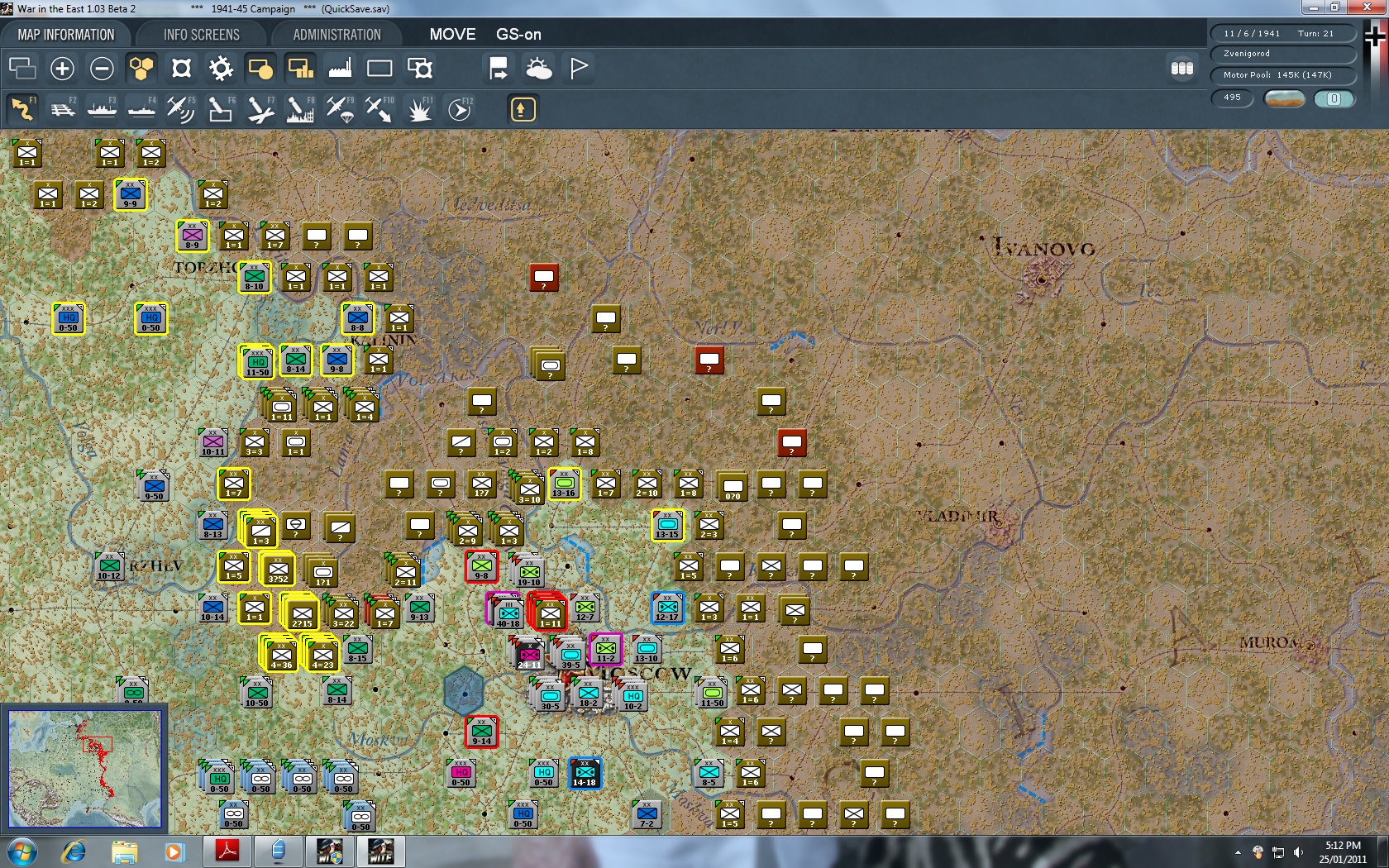This screenshot has height=868, width=1389.
Task: Click the flag with arrow icon
Action: (499, 68)
